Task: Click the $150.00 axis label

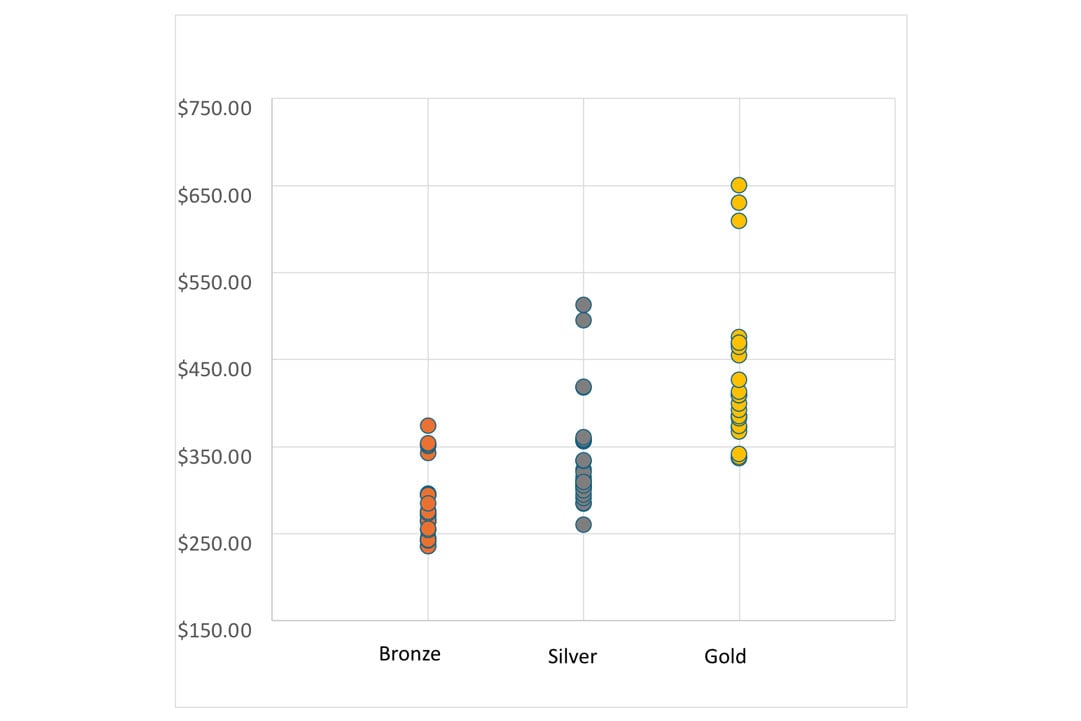Action: coord(214,630)
